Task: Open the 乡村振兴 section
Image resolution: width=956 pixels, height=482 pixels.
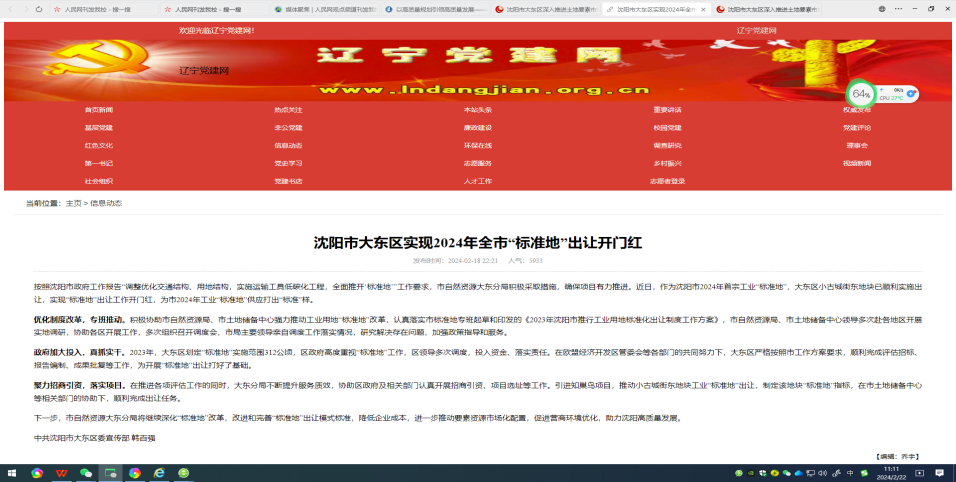Action: [667, 163]
